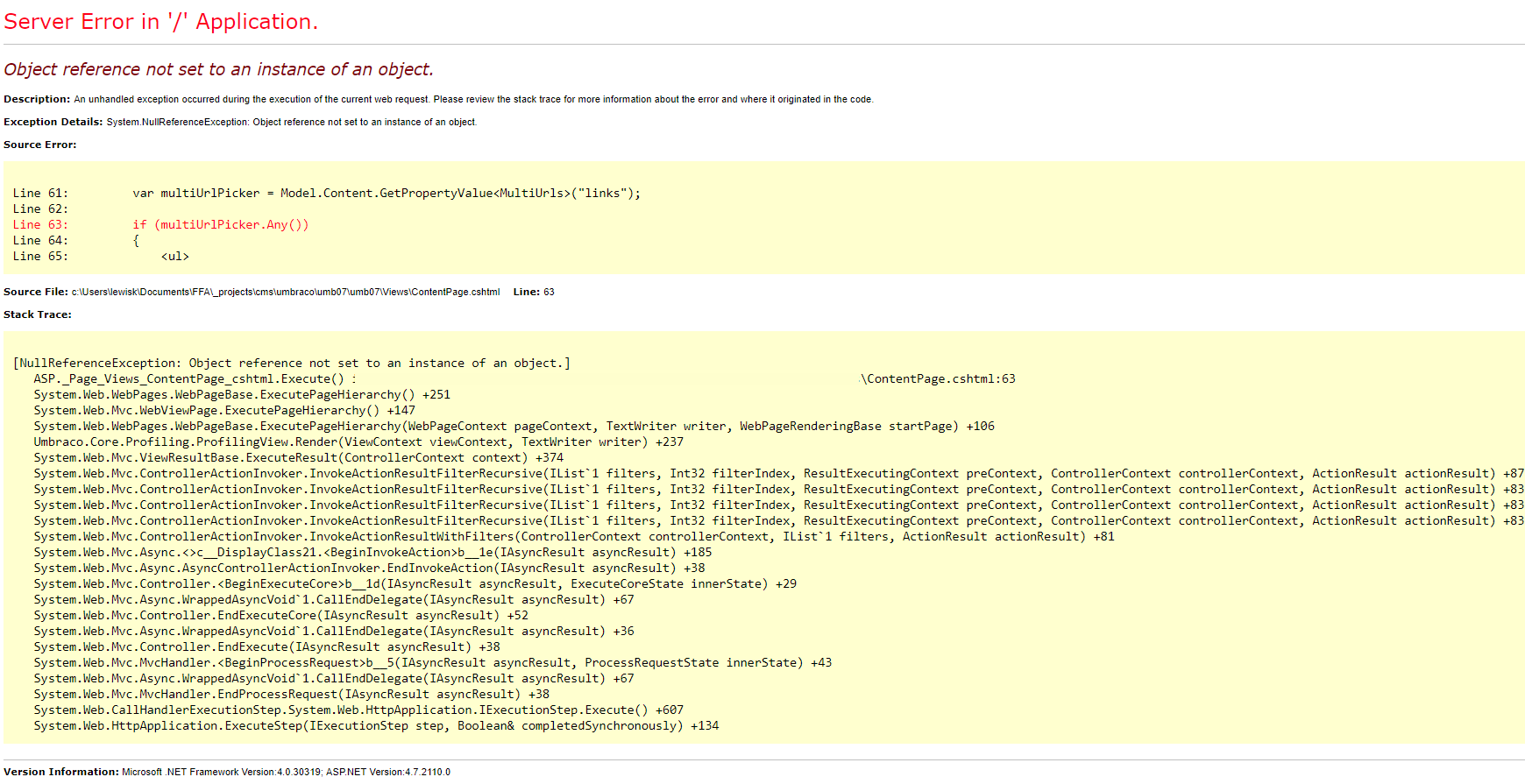The height and width of the screenshot is (784, 1525).
Task: Click the bold 'Description:' label
Action: point(37,99)
